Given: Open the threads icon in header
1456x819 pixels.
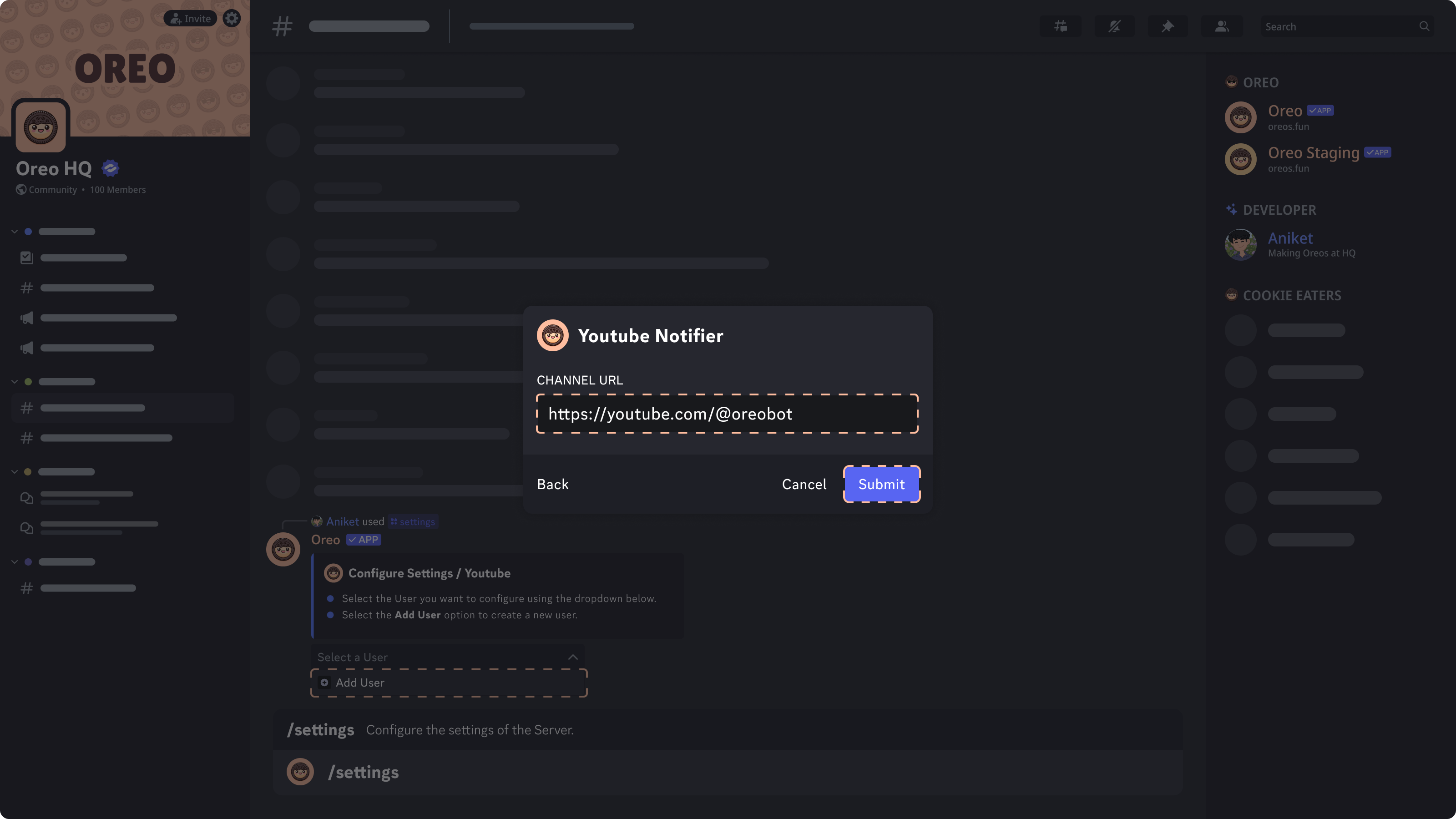Looking at the screenshot, I should (1061, 26).
